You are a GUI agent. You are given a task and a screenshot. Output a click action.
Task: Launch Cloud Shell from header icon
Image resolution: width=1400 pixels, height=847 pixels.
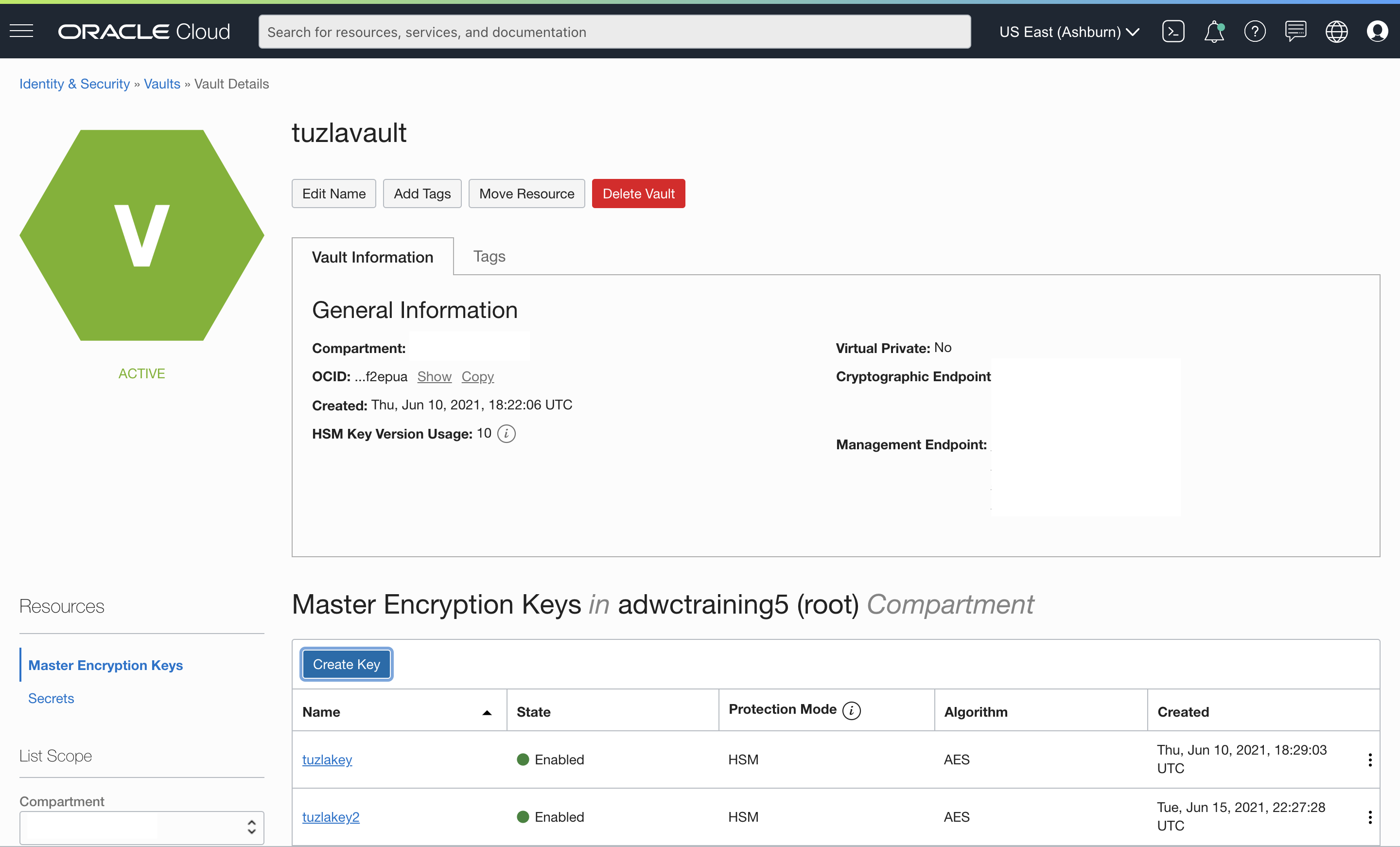1173,31
